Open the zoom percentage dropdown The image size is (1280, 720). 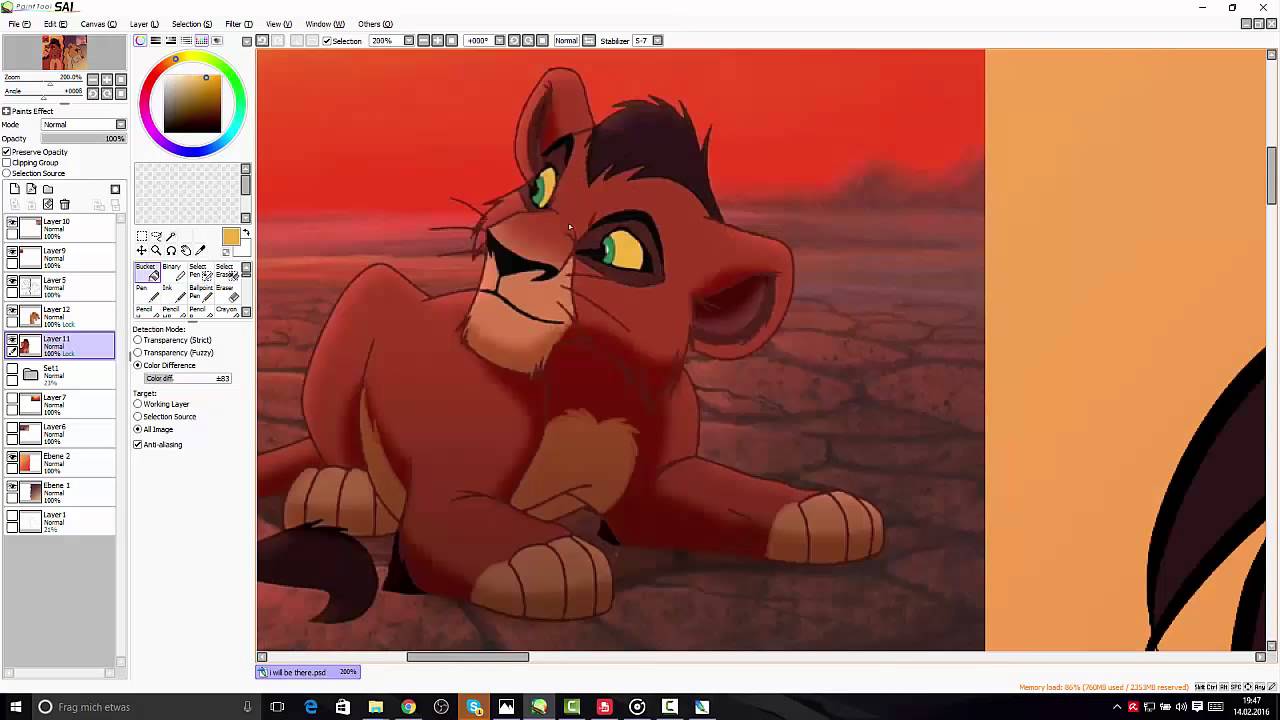click(x=408, y=41)
